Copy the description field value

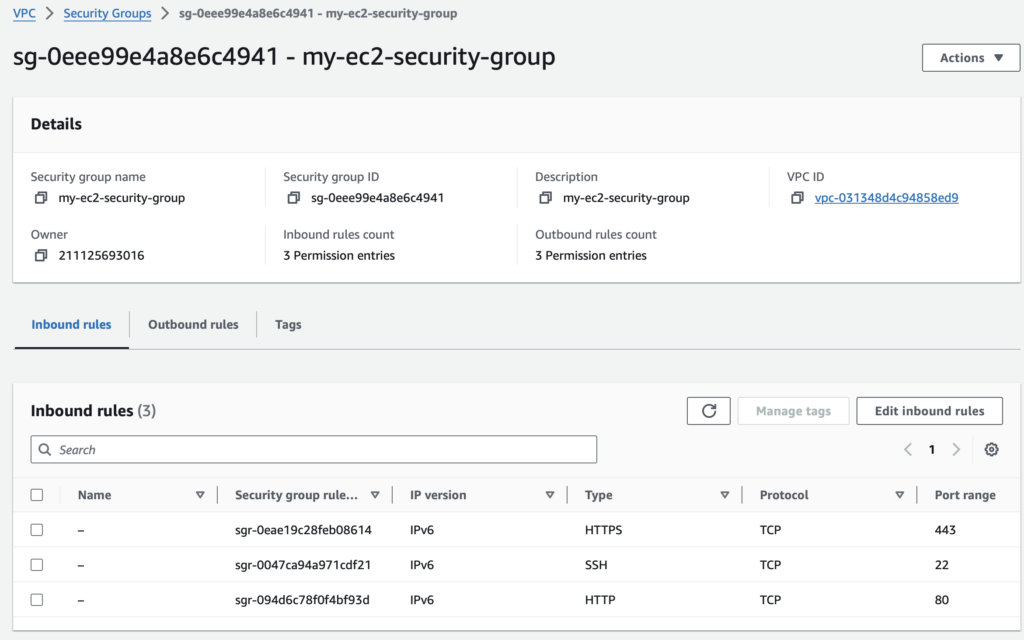tap(546, 198)
